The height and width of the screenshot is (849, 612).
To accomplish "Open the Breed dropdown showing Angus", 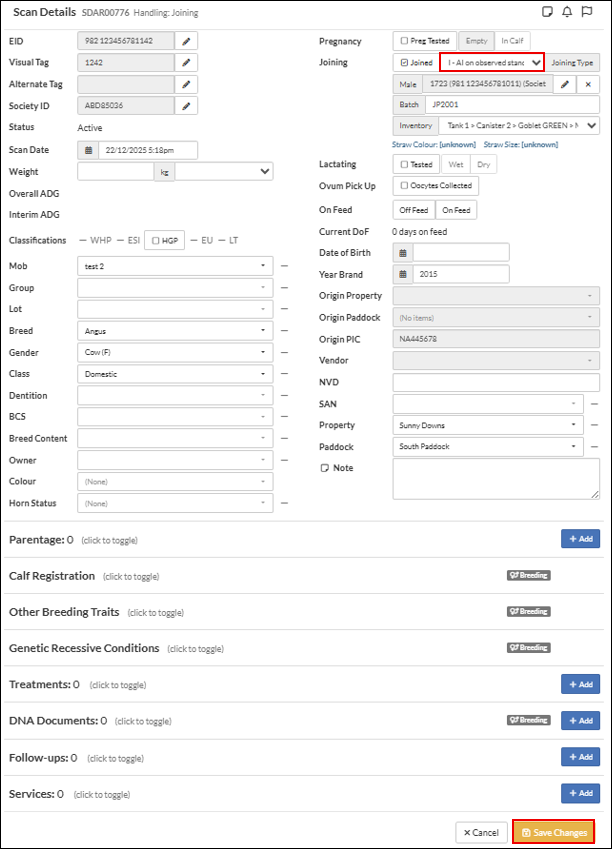I will 174,331.
